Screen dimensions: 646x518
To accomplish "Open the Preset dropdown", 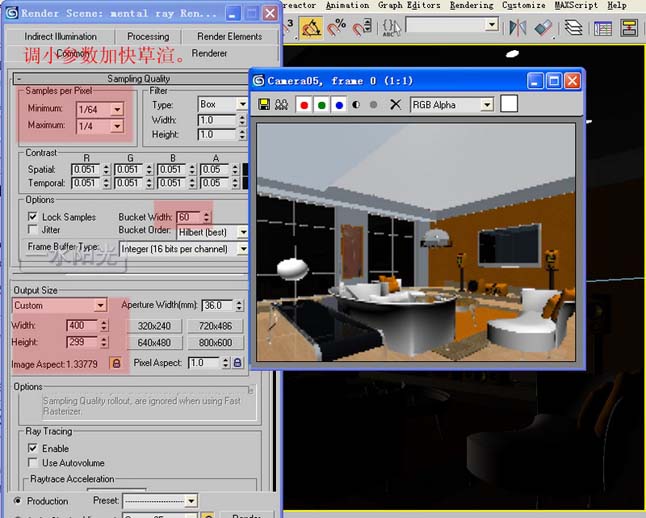I will pyautogui.click(x=191, y=501).
